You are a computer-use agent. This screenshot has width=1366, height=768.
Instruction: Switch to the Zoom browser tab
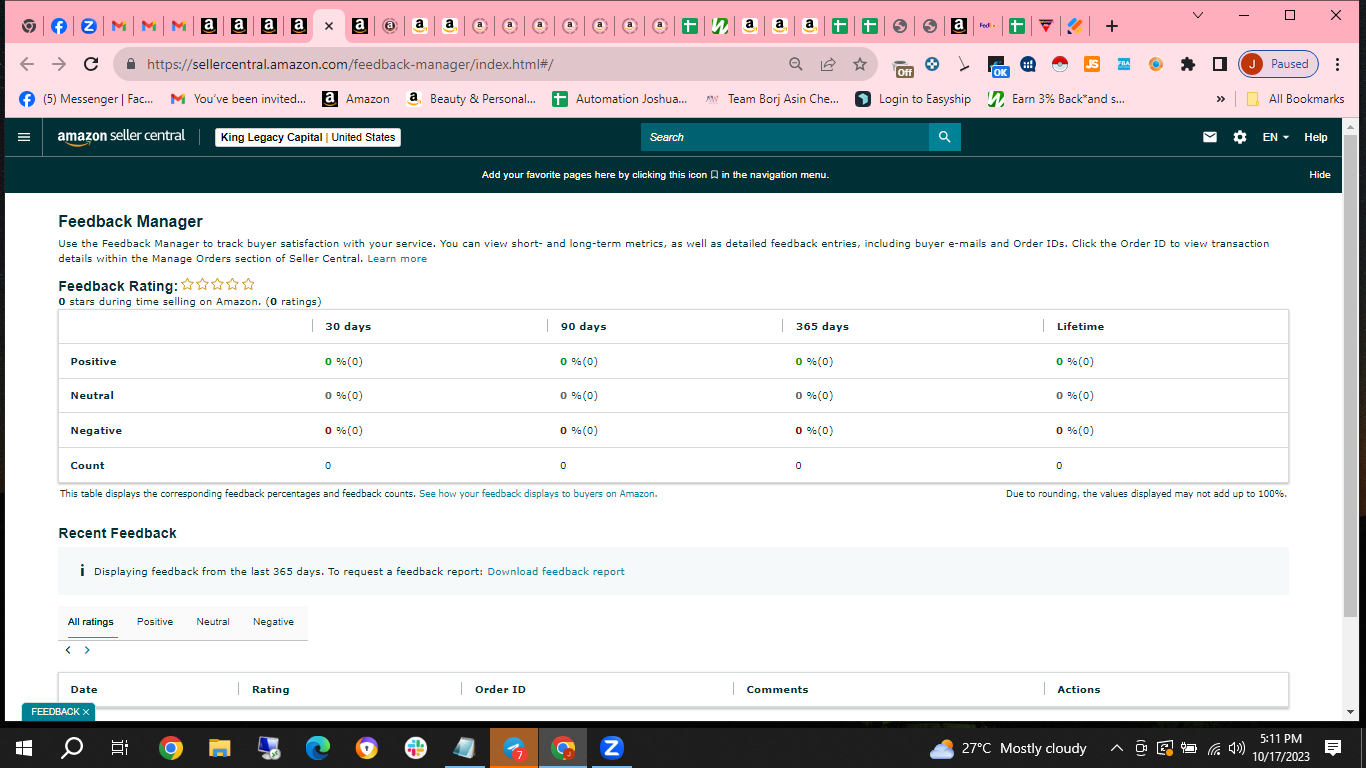click(x=89, y=26)
